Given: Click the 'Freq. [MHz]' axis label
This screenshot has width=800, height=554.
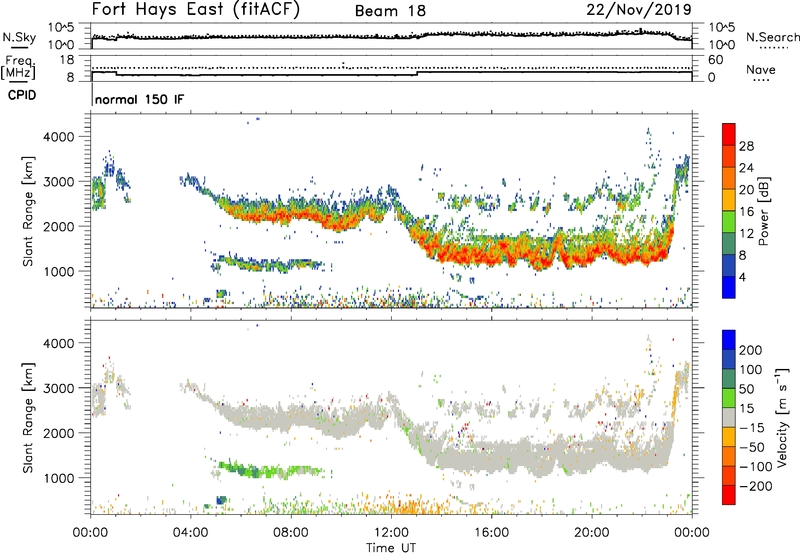Looking at the screenshot, I should click(x=18, y=67).
